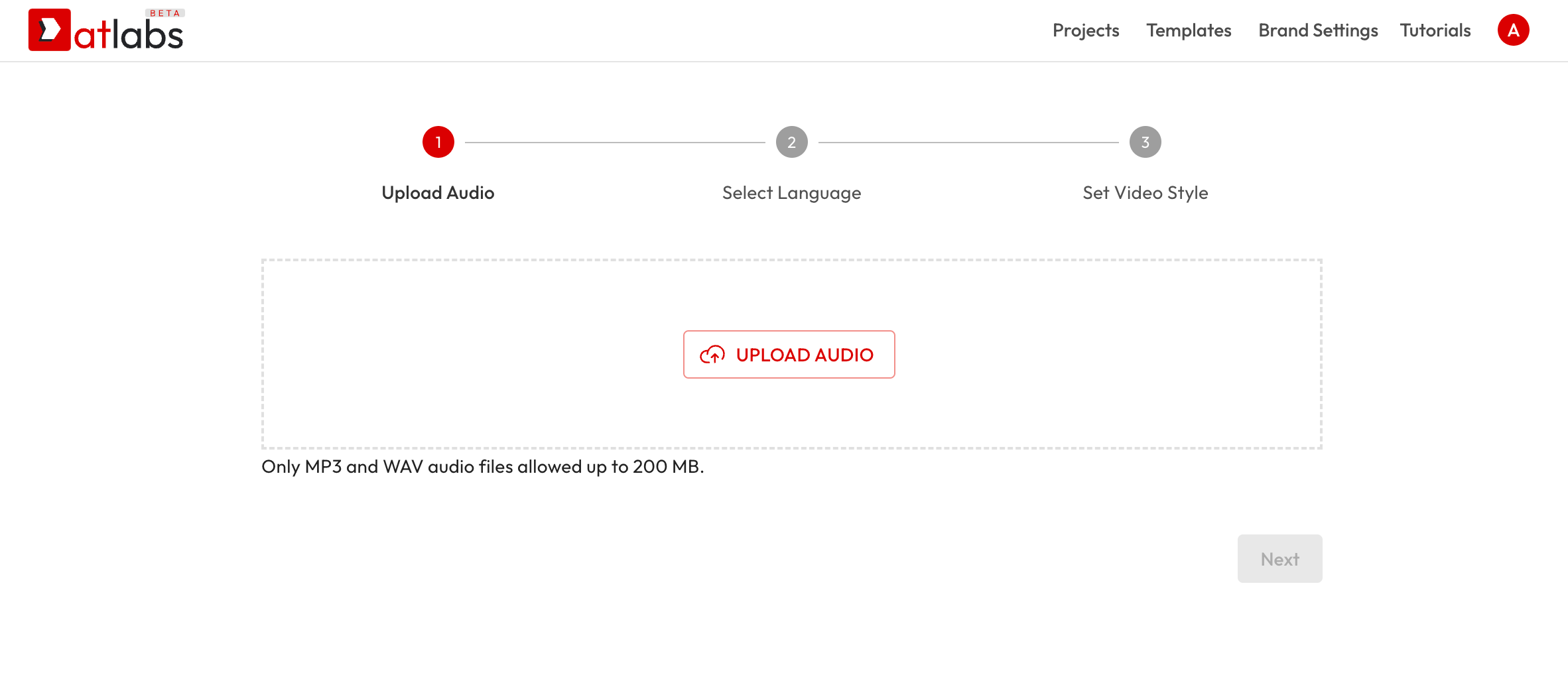Click the cloud upload icon

pyautogui.click(x=712, y=355)
